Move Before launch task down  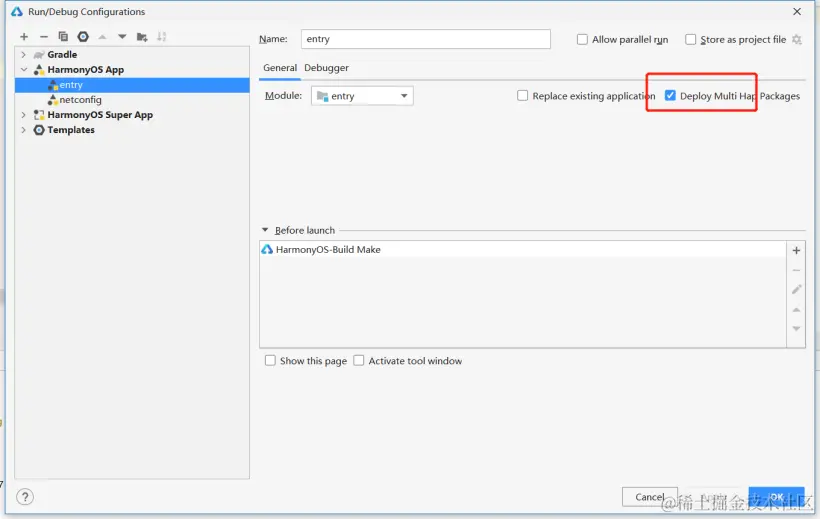(x=796, y=329)
